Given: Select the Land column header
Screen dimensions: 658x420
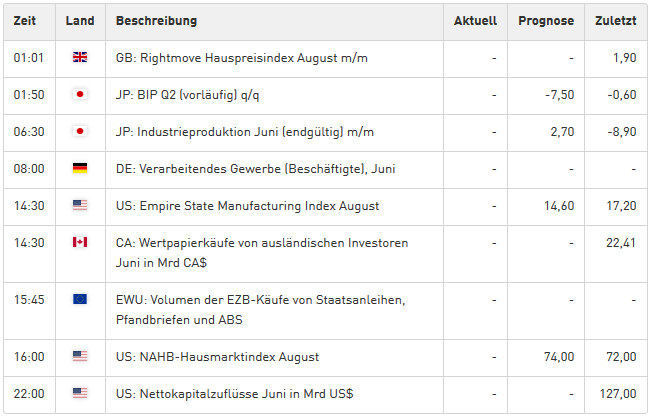Looking at the screenshot, I should (80, 21).
